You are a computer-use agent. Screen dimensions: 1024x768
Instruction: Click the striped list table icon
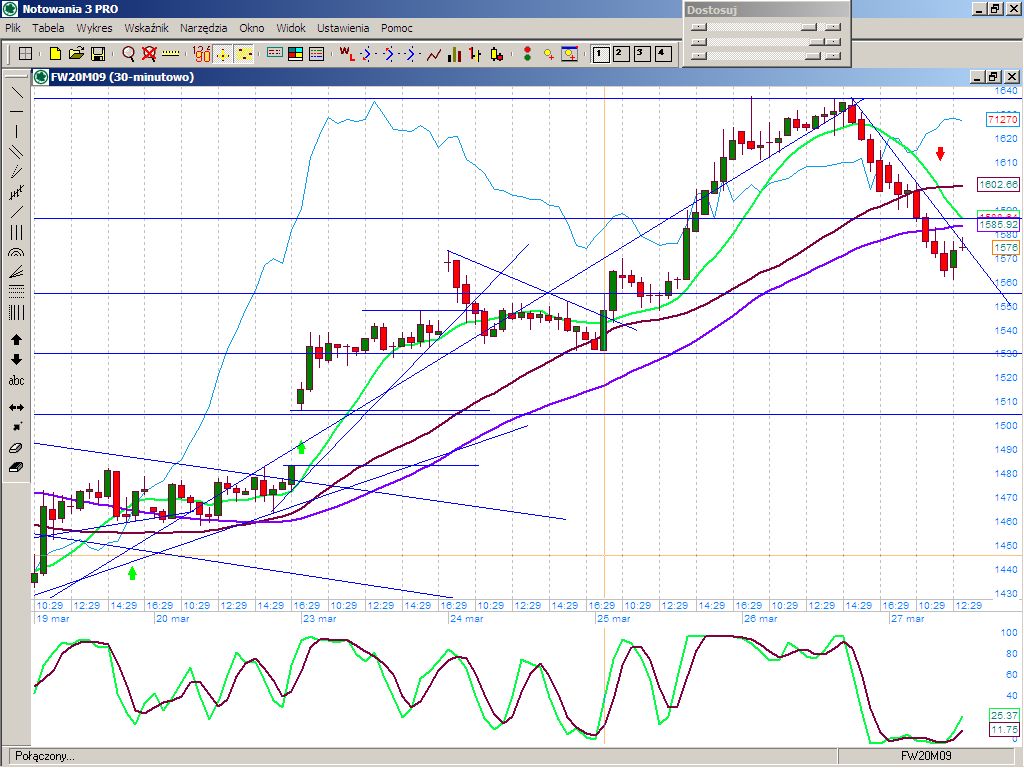point(317,54)
